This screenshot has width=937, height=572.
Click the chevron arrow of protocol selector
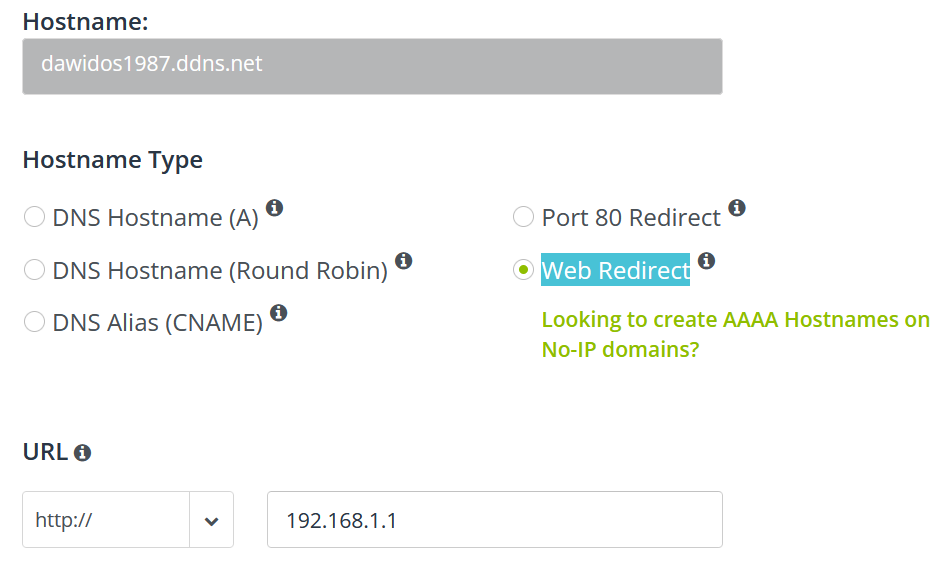coord(212,521)
